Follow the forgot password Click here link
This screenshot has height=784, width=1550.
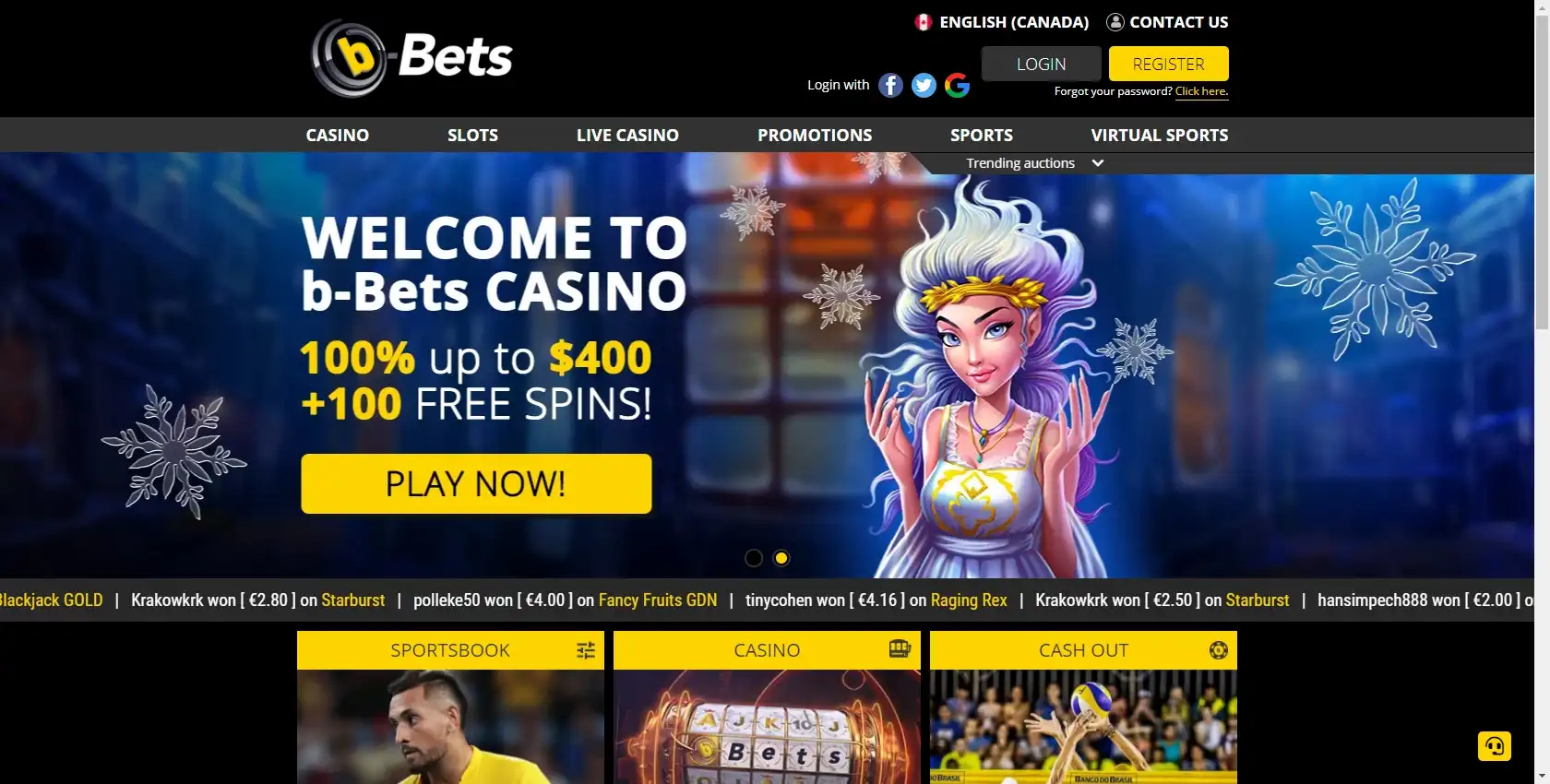tap(1201, 91)
